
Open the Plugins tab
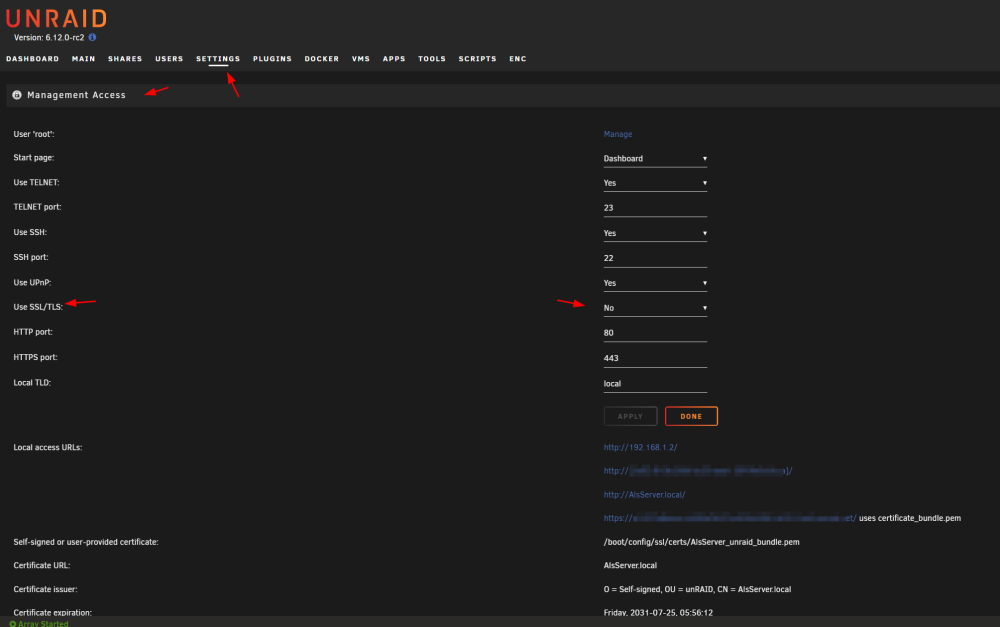(272, 59)
